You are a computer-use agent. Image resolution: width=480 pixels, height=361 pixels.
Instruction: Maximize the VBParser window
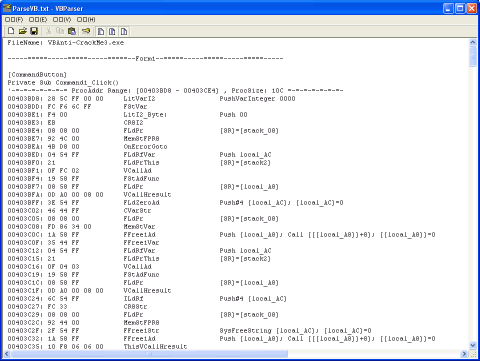point(460,8)
